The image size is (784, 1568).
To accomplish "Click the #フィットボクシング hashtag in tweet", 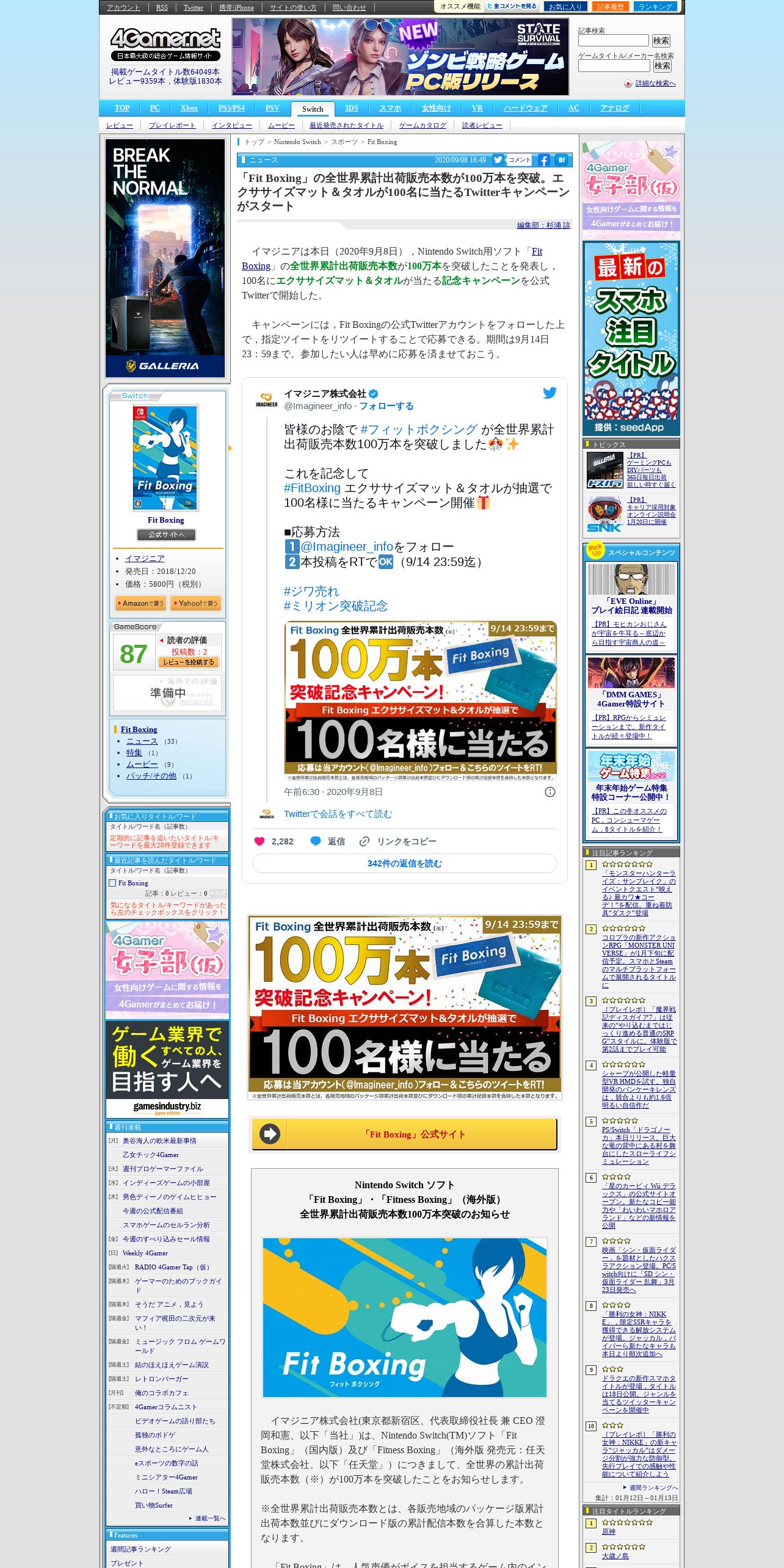I will pyautogui.click(x=419, y=429).
